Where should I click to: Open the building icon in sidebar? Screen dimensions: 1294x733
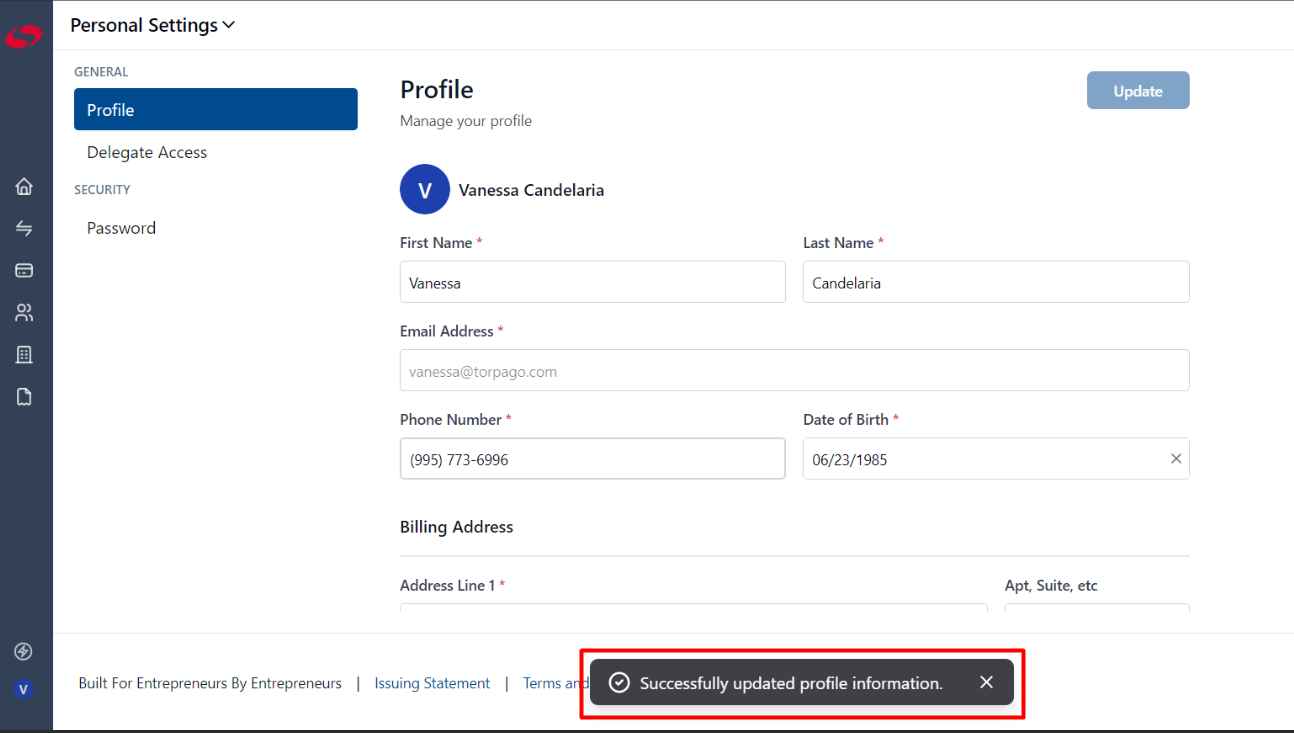pos(24,355)
